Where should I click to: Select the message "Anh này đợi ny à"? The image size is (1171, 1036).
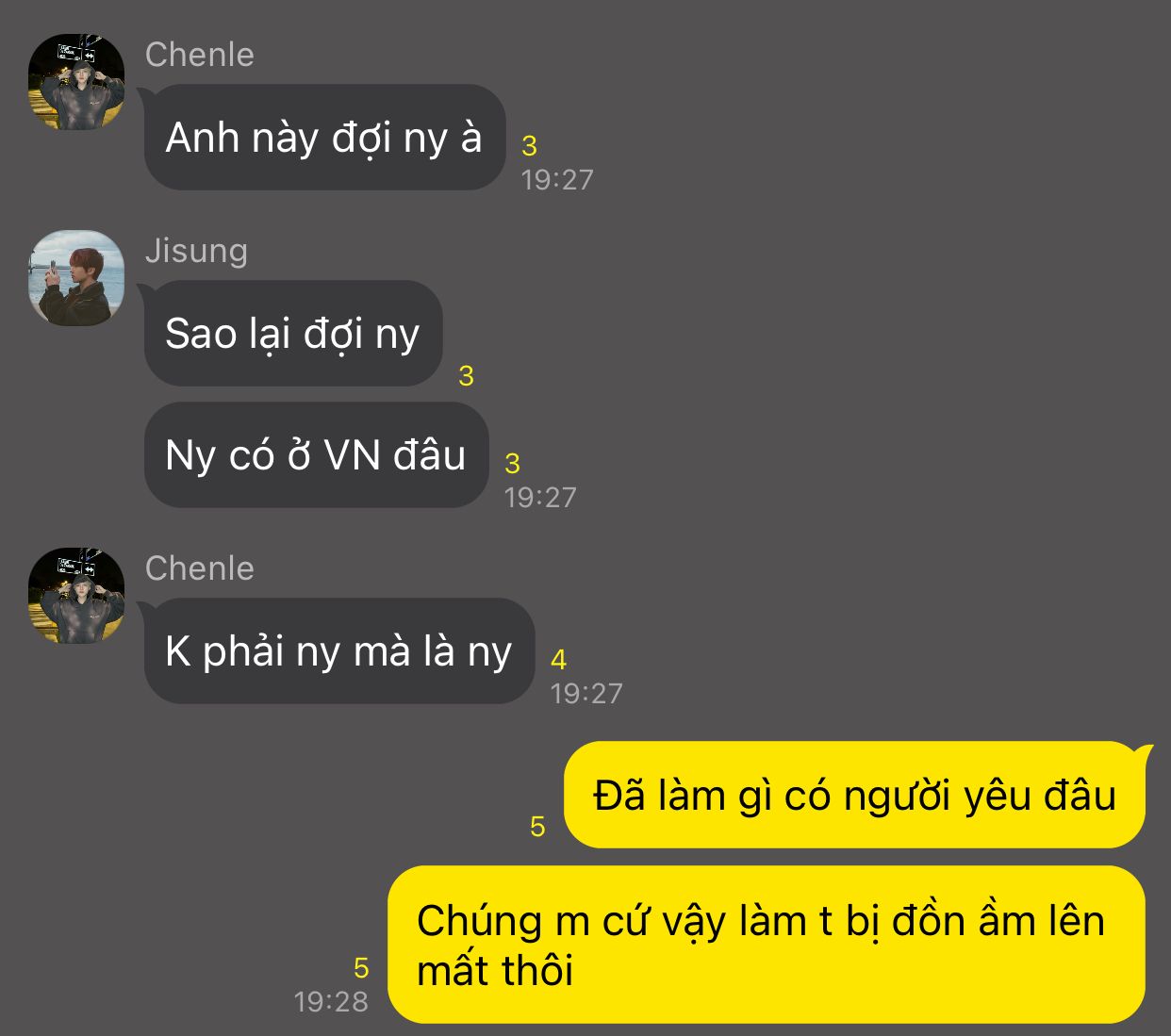point(325,138)
